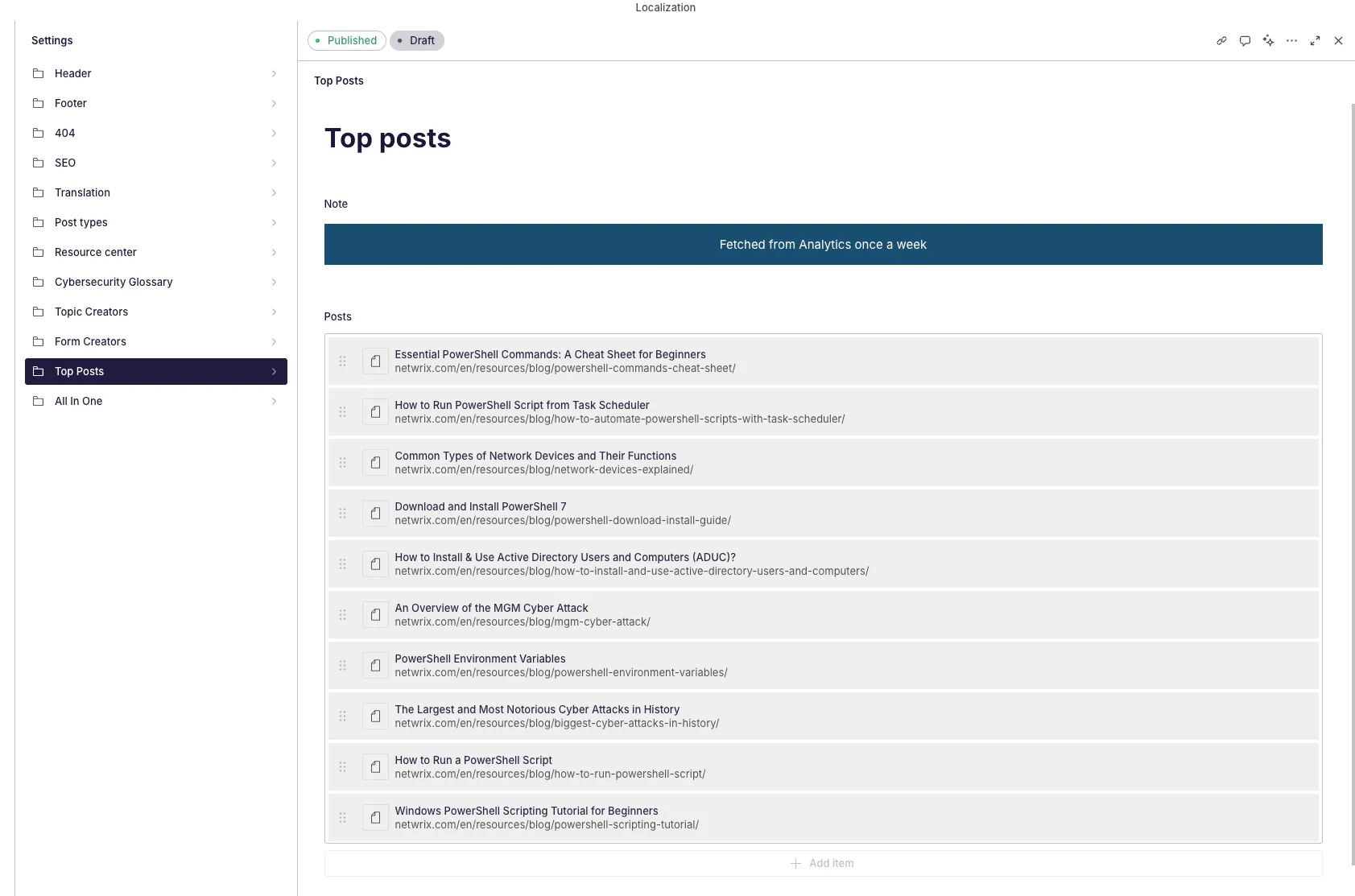This screenshot has height=896, width=1355.
Task: Click document icon of MGM Cyber Attack post
Action: (x=375, y=615)
